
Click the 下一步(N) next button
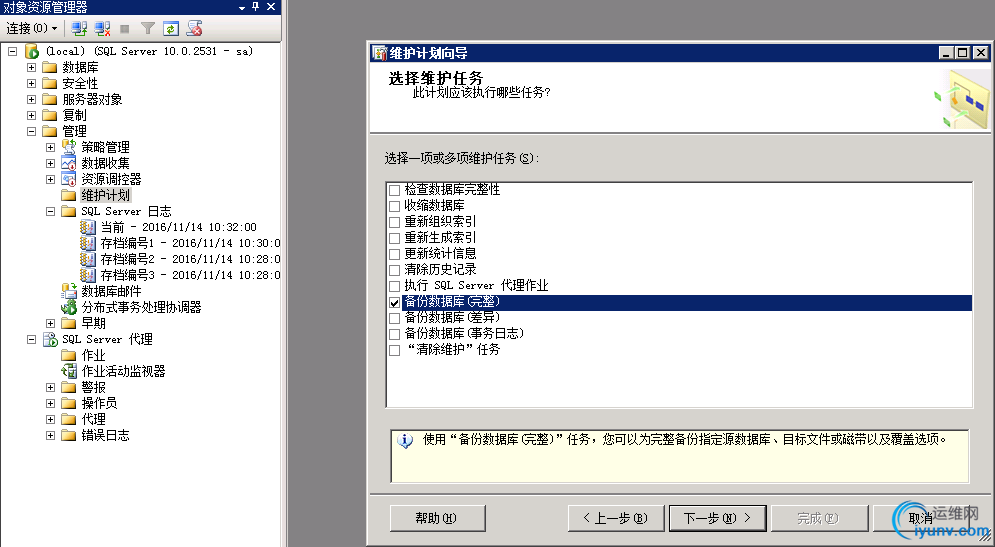point(718,518)
